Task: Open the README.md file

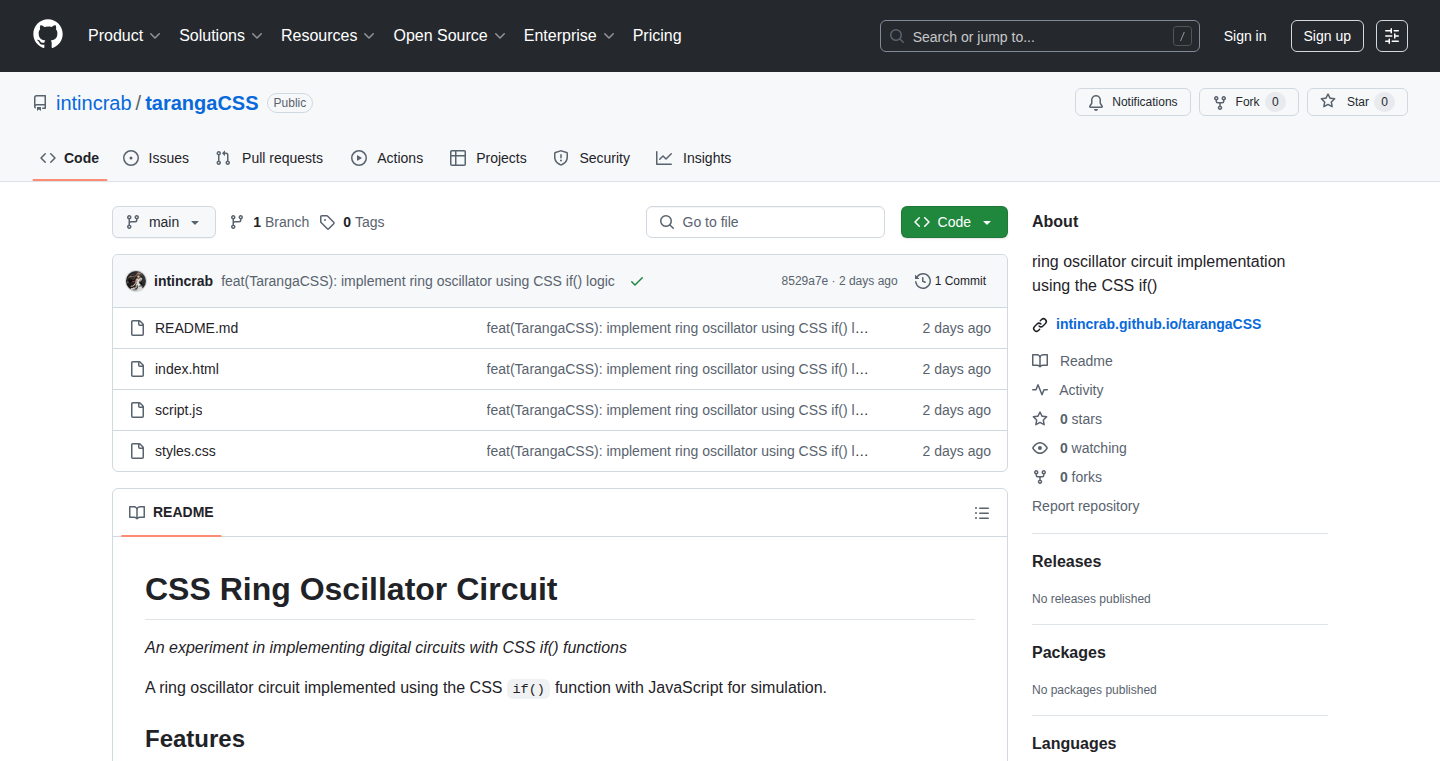Action: [x=197, y=328]
